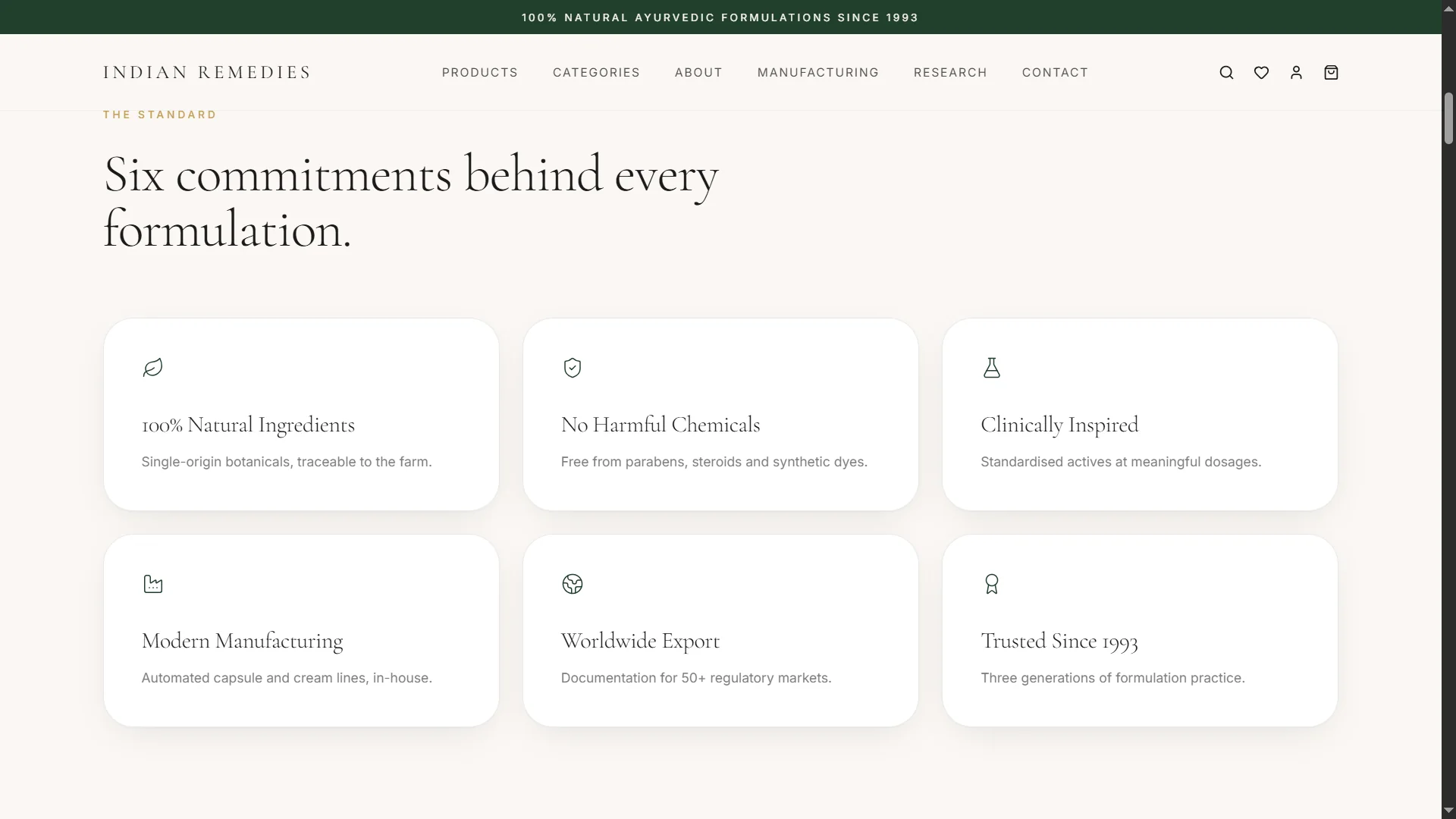Image resolution: width=1456 pixels, height=819 pixels.
Task: Click the award ribbon icon in Trusted Since 1993 card
Action: [x=992, y=584]
